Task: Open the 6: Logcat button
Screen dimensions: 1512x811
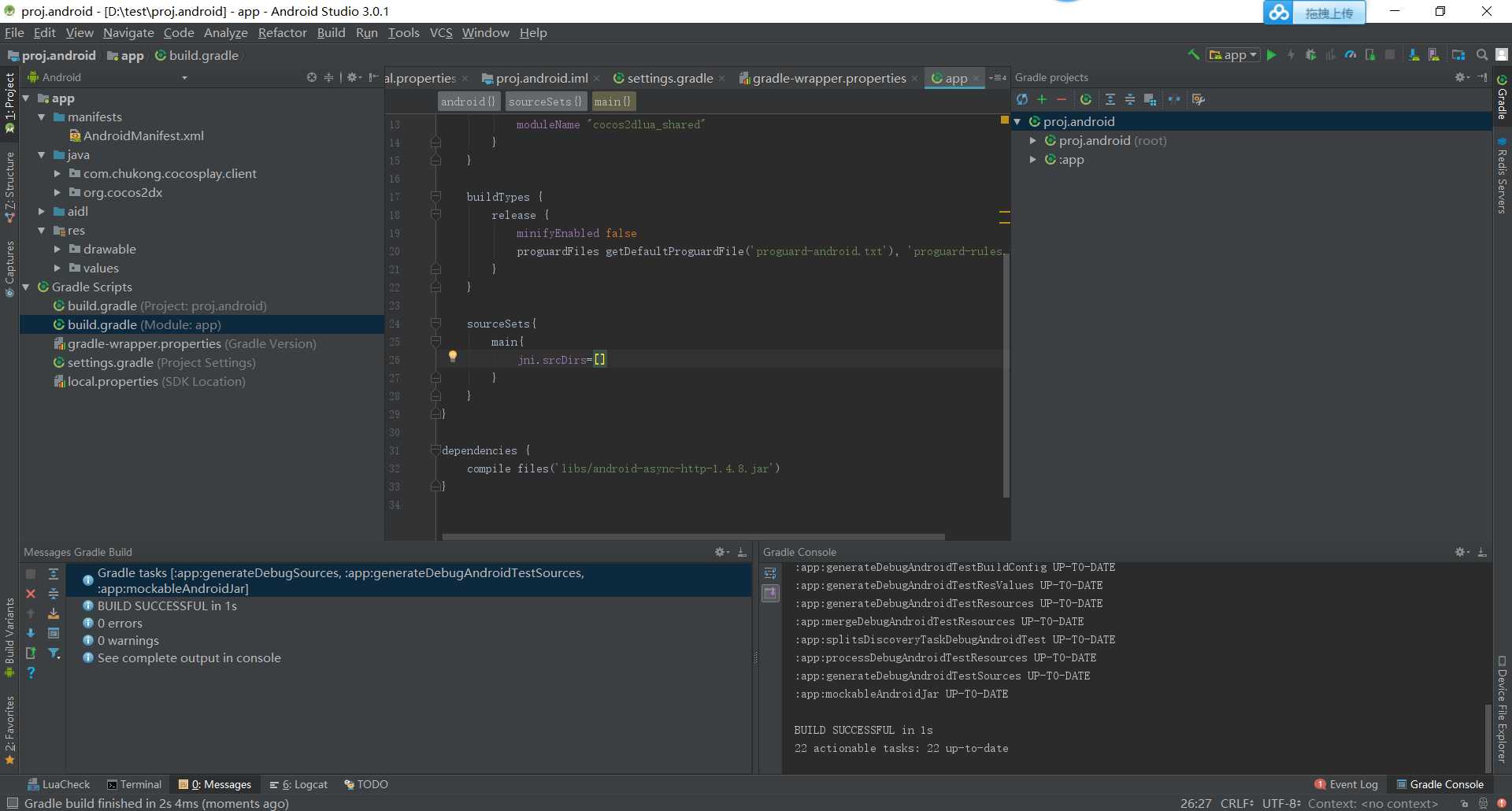Action: [x=298, y=784]
